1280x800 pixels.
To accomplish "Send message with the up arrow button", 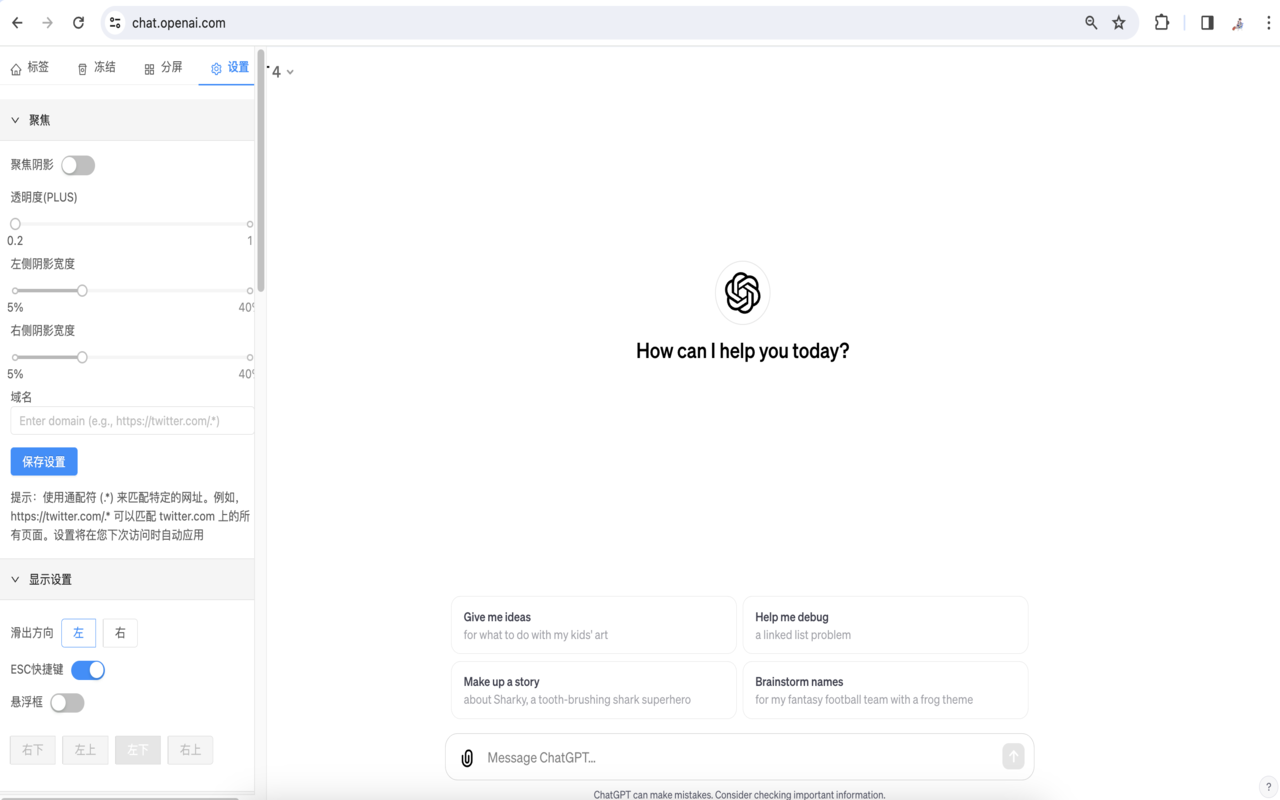I will point(1013,757).
